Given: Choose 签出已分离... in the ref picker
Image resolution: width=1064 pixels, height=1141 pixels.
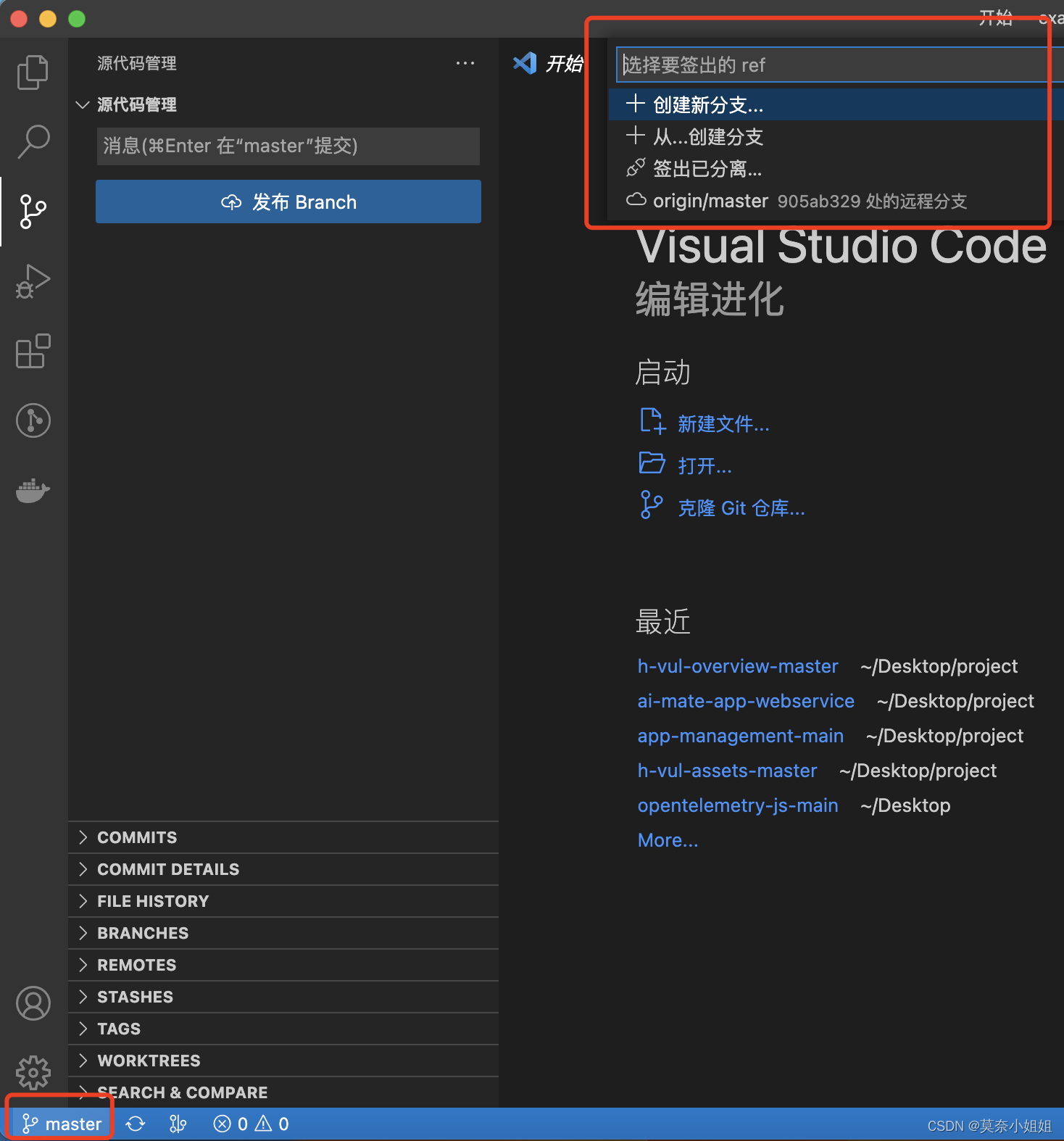Looking at the screenshot, I should point(836,168).
